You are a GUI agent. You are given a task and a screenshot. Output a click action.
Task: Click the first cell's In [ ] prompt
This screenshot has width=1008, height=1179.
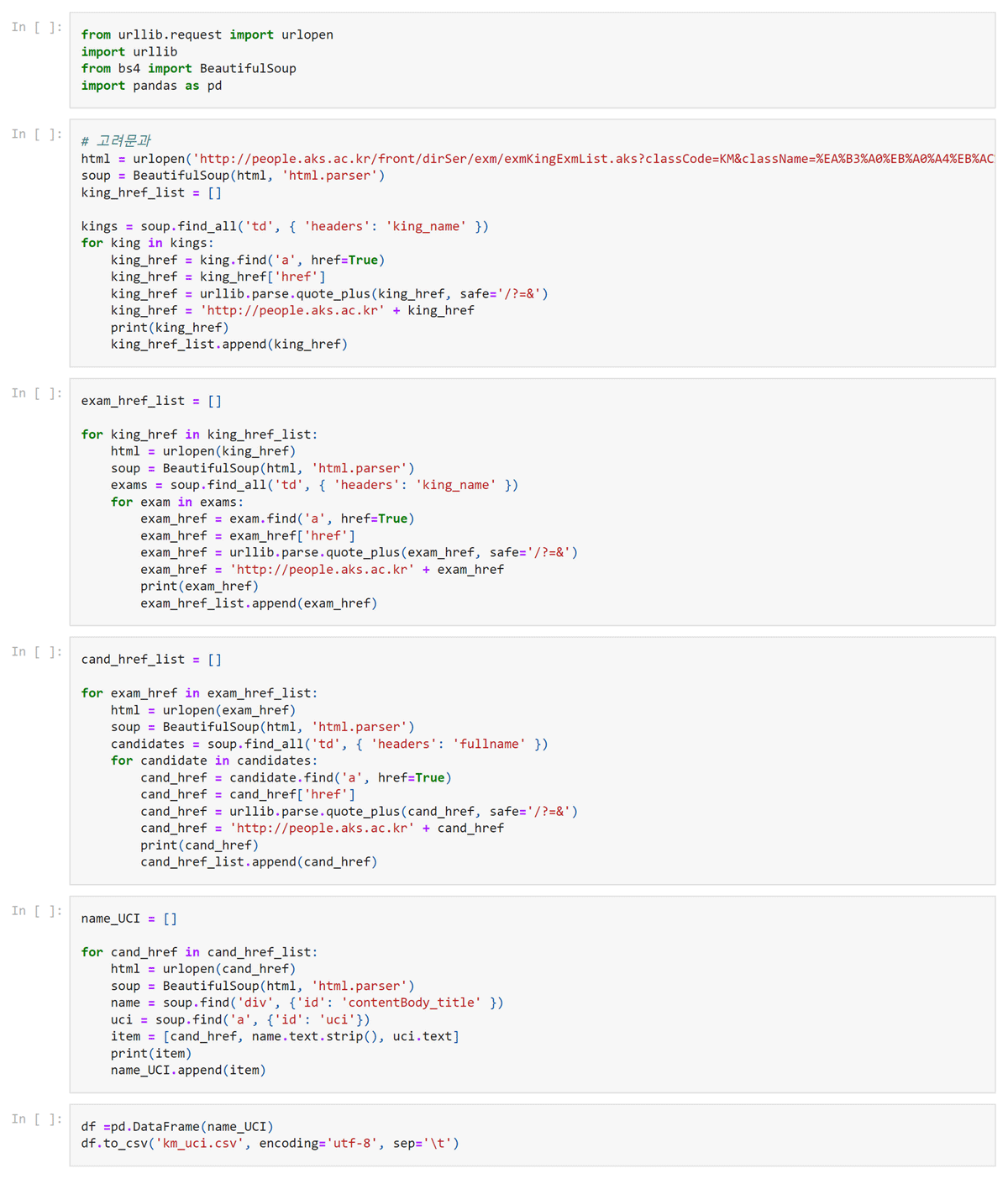pyautogui.click(x=36, y=27)
